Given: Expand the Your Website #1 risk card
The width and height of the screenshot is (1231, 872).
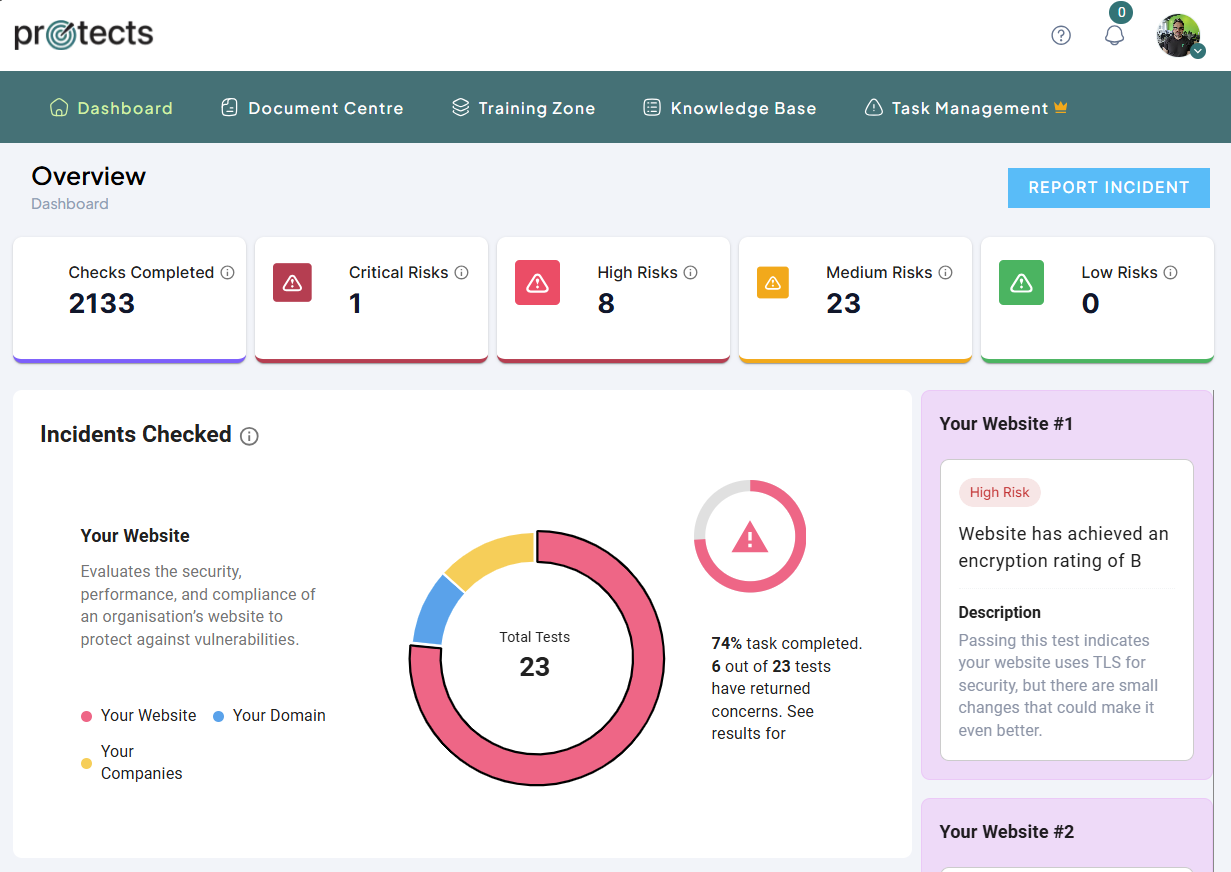Looking at the screenshot, I should (x=1066, y=609).
